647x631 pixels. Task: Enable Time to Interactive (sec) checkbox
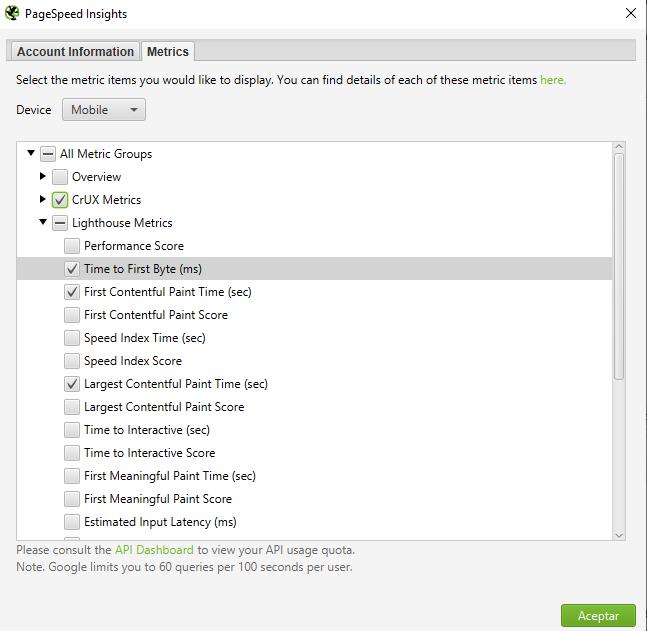point(72,430)
